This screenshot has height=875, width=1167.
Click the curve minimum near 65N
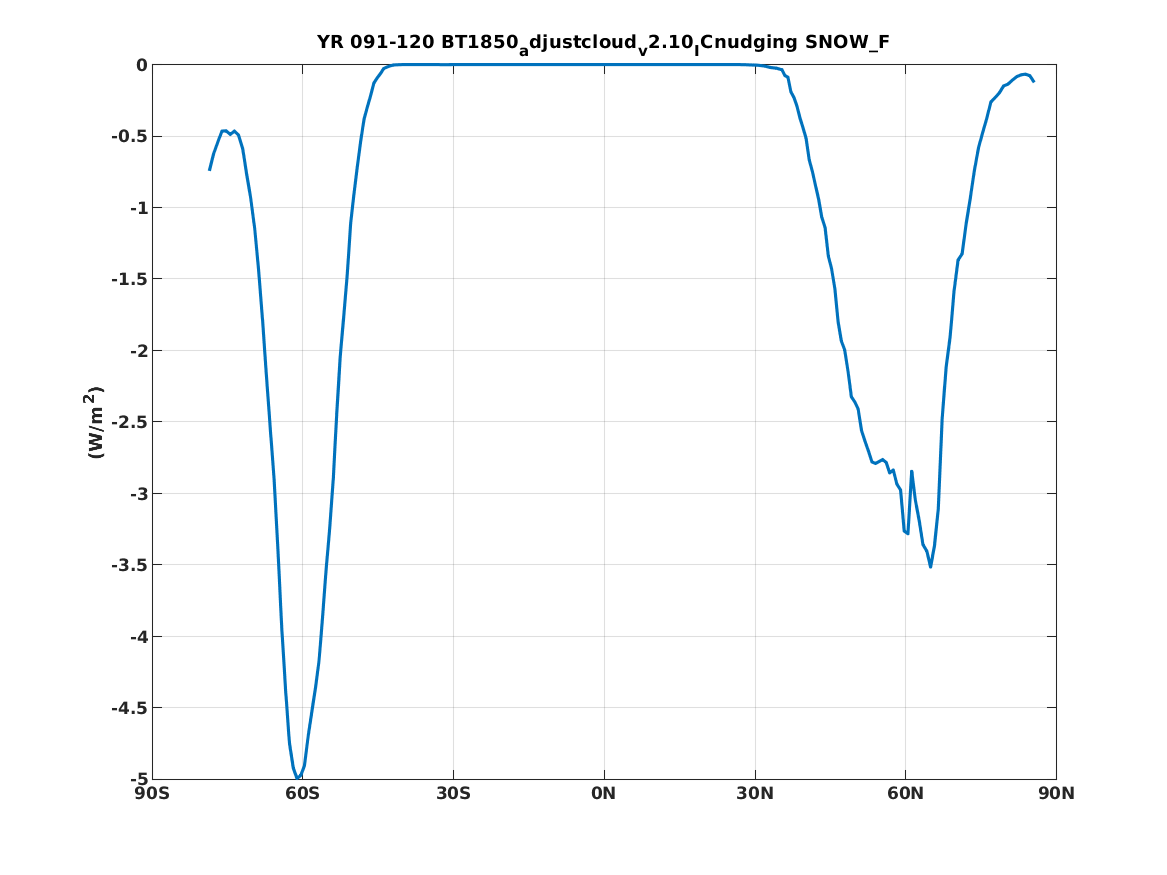point(930,566)
